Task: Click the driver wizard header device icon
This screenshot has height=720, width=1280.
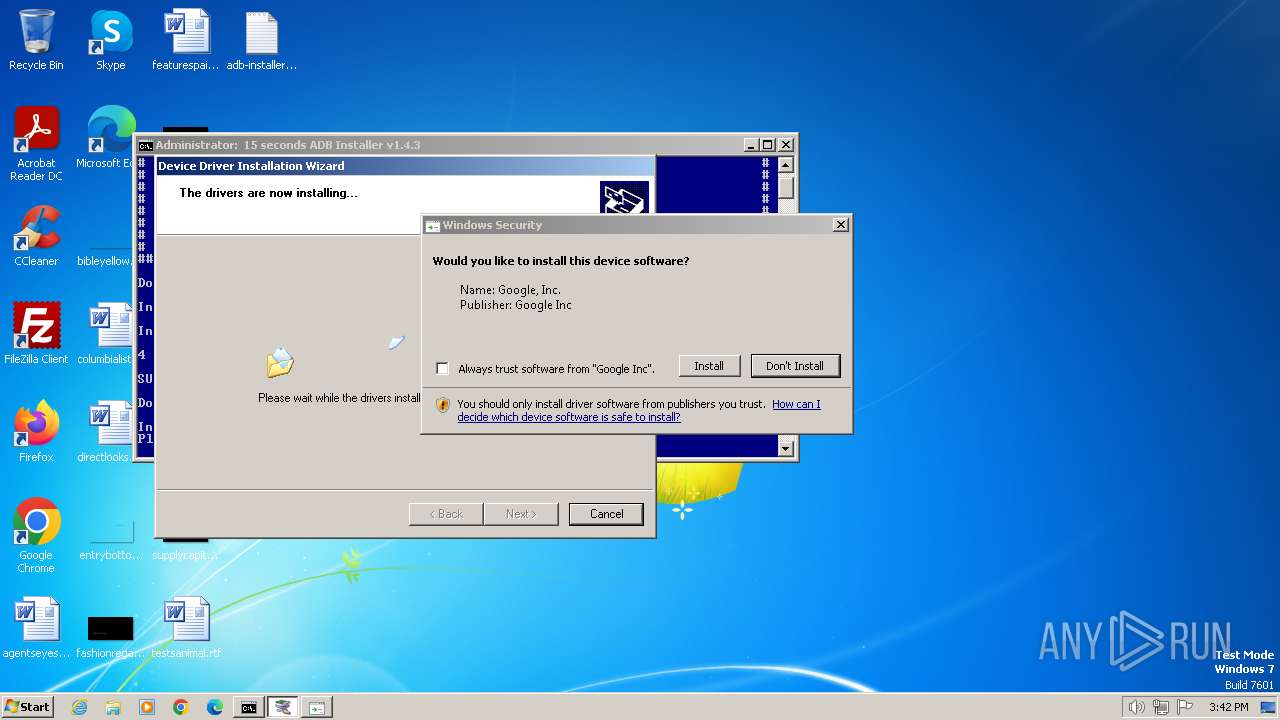Action: point(624,198)
